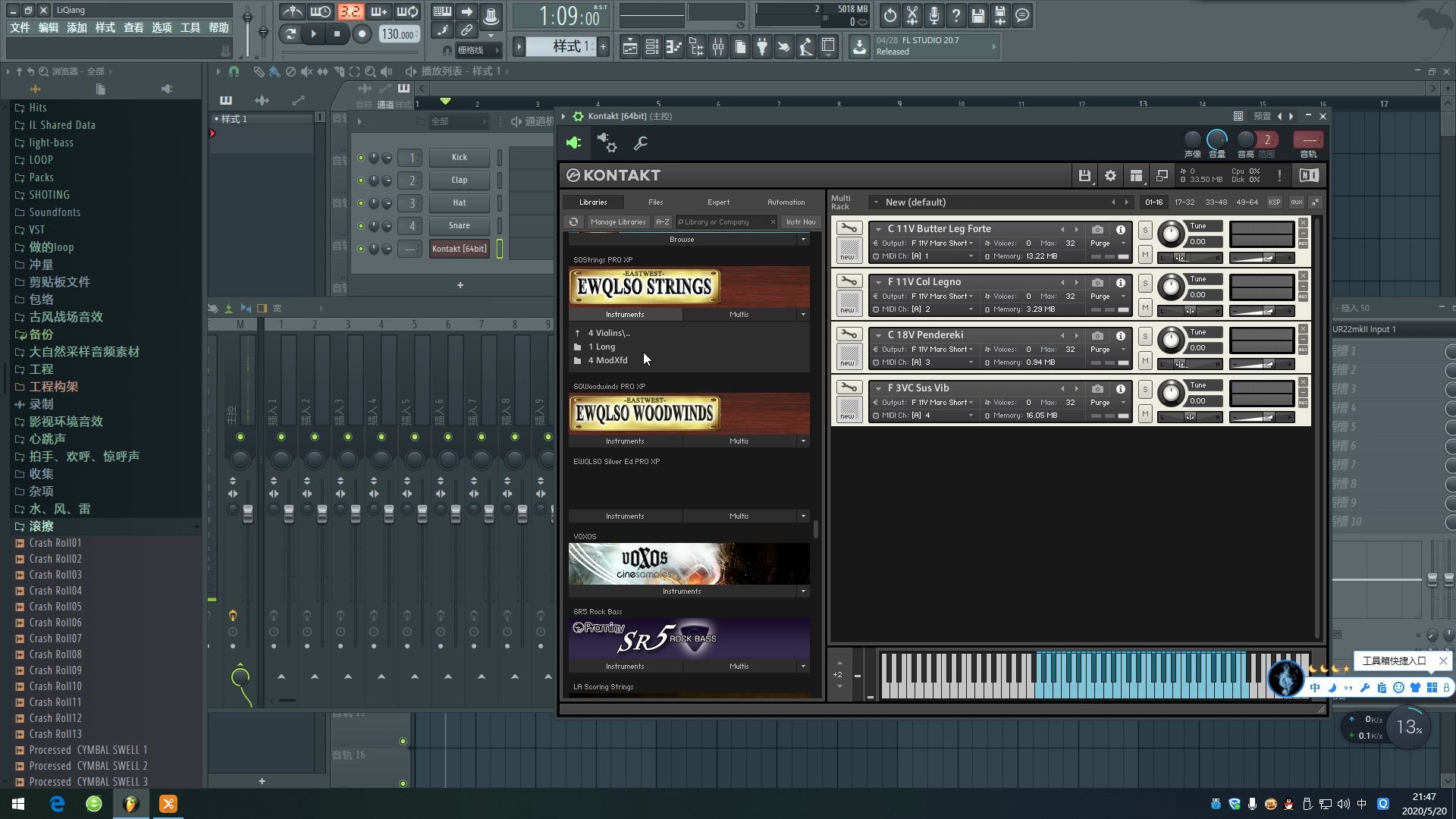Click snapshot camera on F 3VC Sus Vib
The height and width of the screenshot is (819, 1456).
tap(1097, 388)
